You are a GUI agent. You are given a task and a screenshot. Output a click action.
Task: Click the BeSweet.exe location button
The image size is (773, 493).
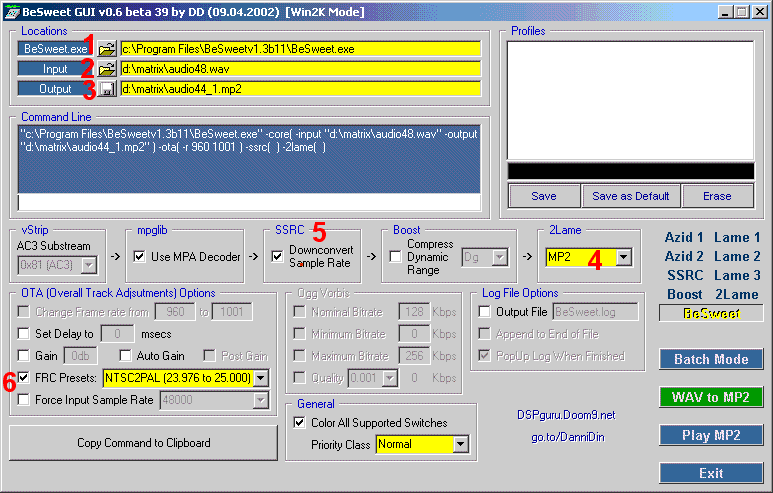(x=55, y=49)
